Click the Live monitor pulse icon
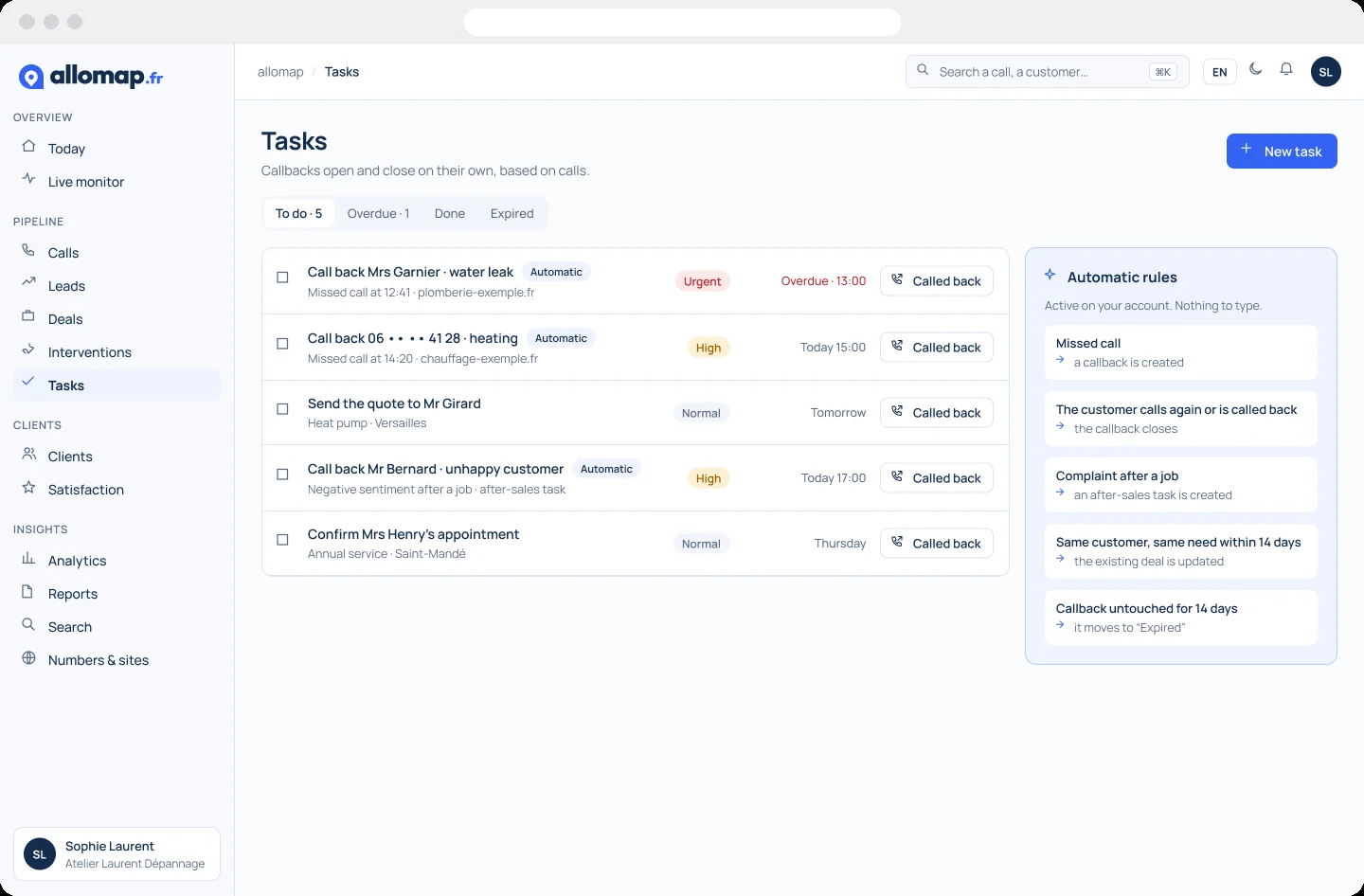The image size is (1364, 896). tap(28, 179)
